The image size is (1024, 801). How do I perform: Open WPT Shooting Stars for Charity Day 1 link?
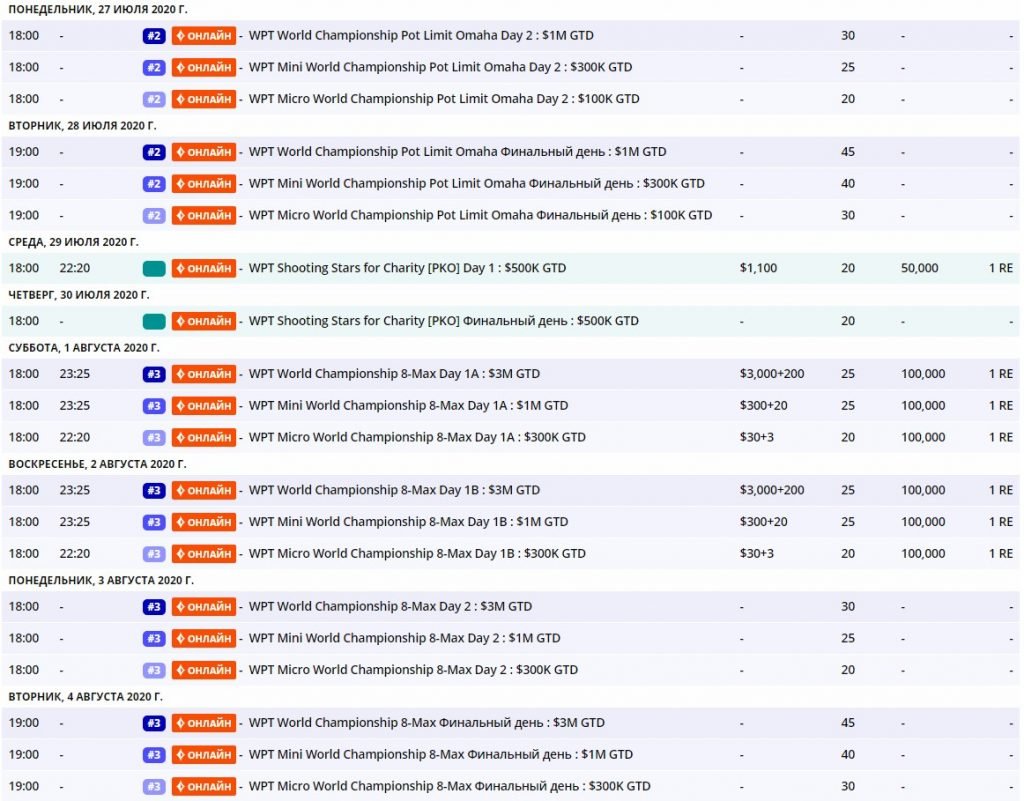point(407,268)
